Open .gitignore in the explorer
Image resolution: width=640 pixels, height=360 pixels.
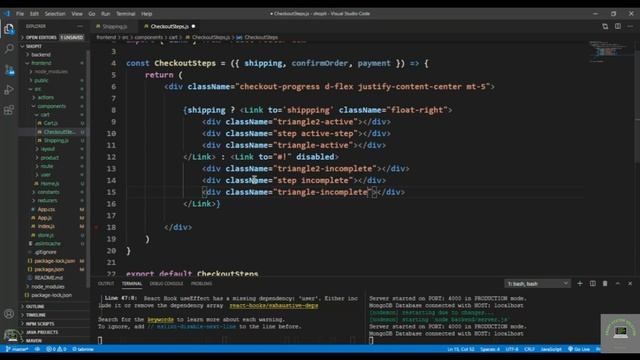(45, 252)
